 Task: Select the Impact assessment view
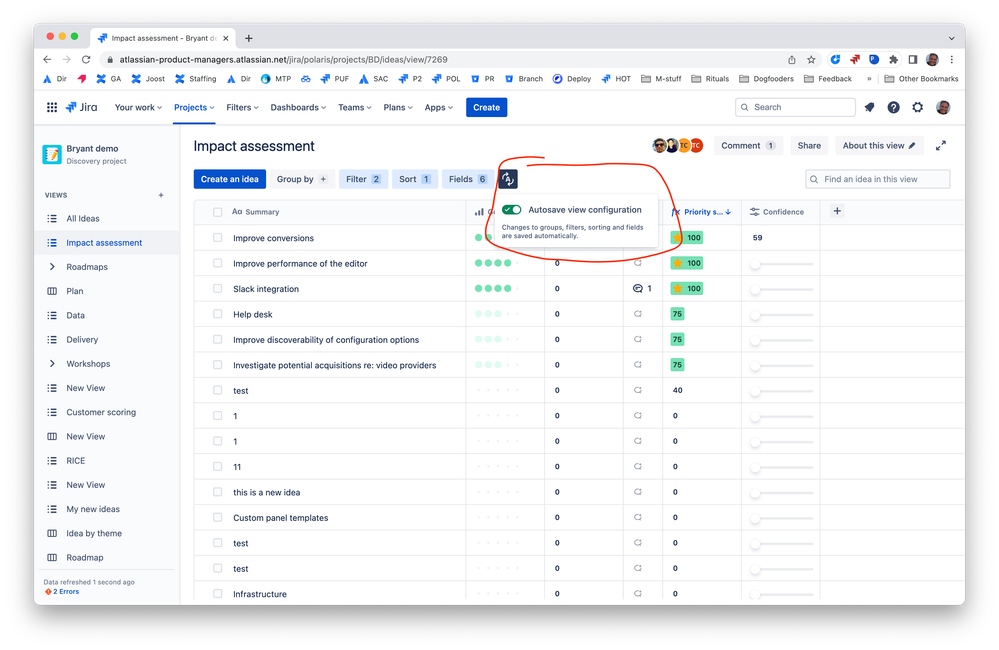[104, 243]
